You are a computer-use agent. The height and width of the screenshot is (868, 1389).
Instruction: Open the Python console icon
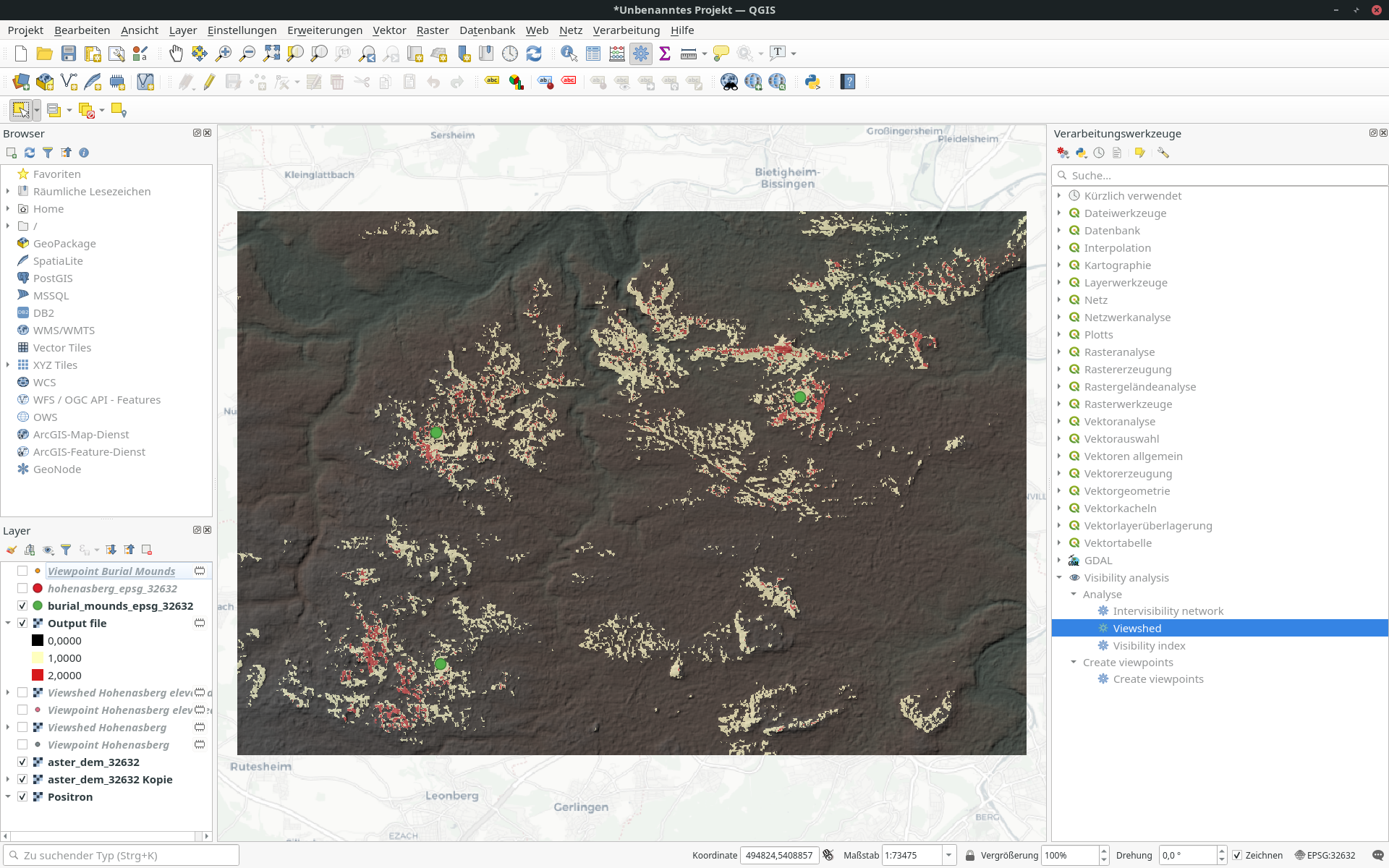coord(812,82)
